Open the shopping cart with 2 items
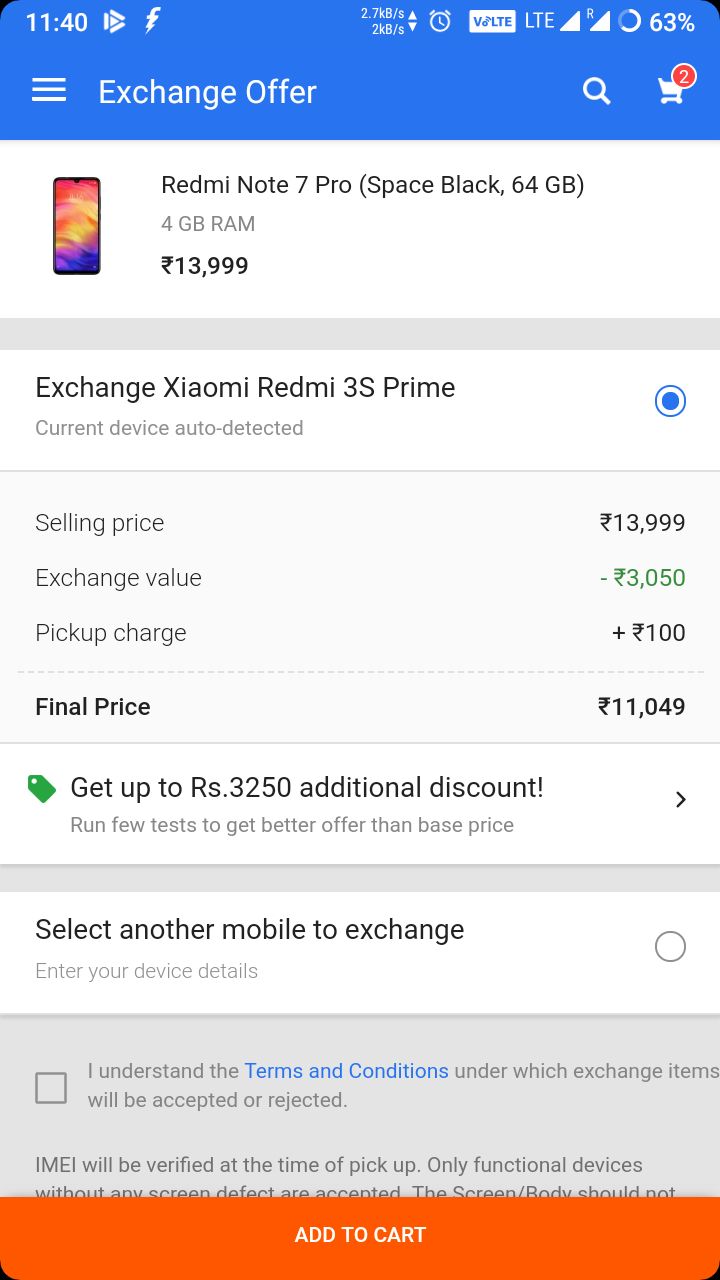The height and width of the screenshot is (1280, 720). coord(673,87)
